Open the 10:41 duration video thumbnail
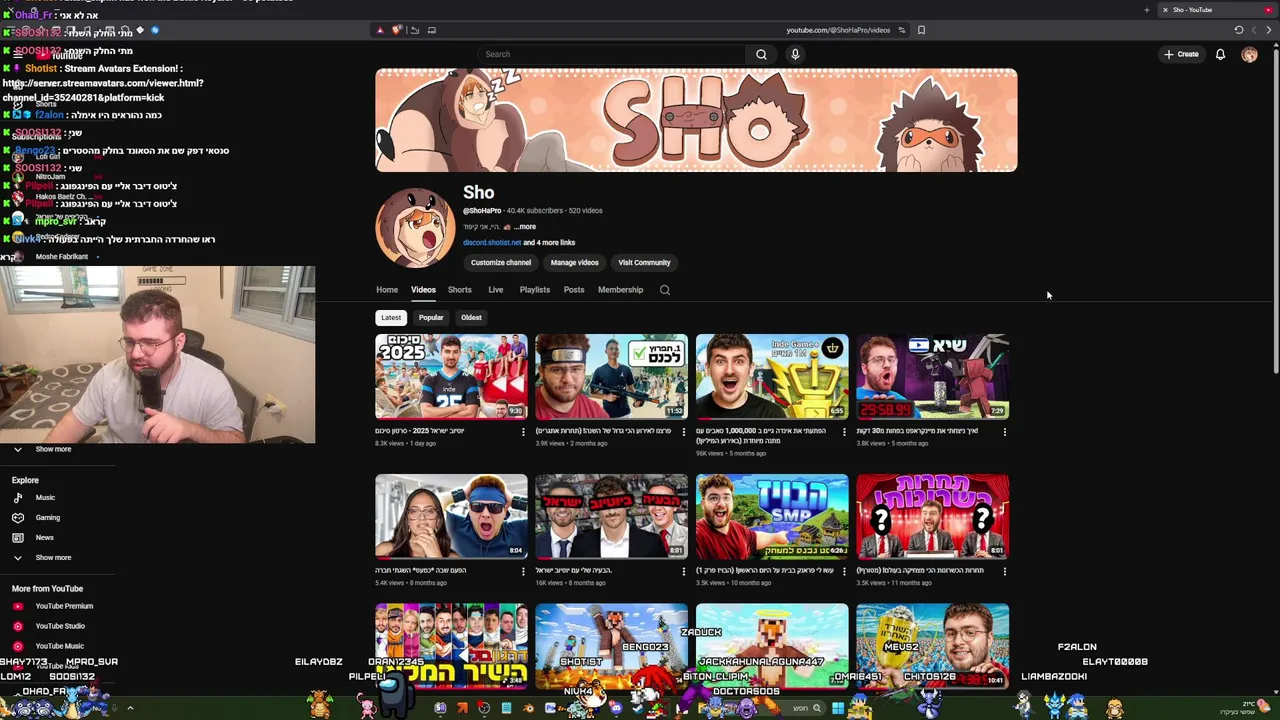 [x=932, y=645]
